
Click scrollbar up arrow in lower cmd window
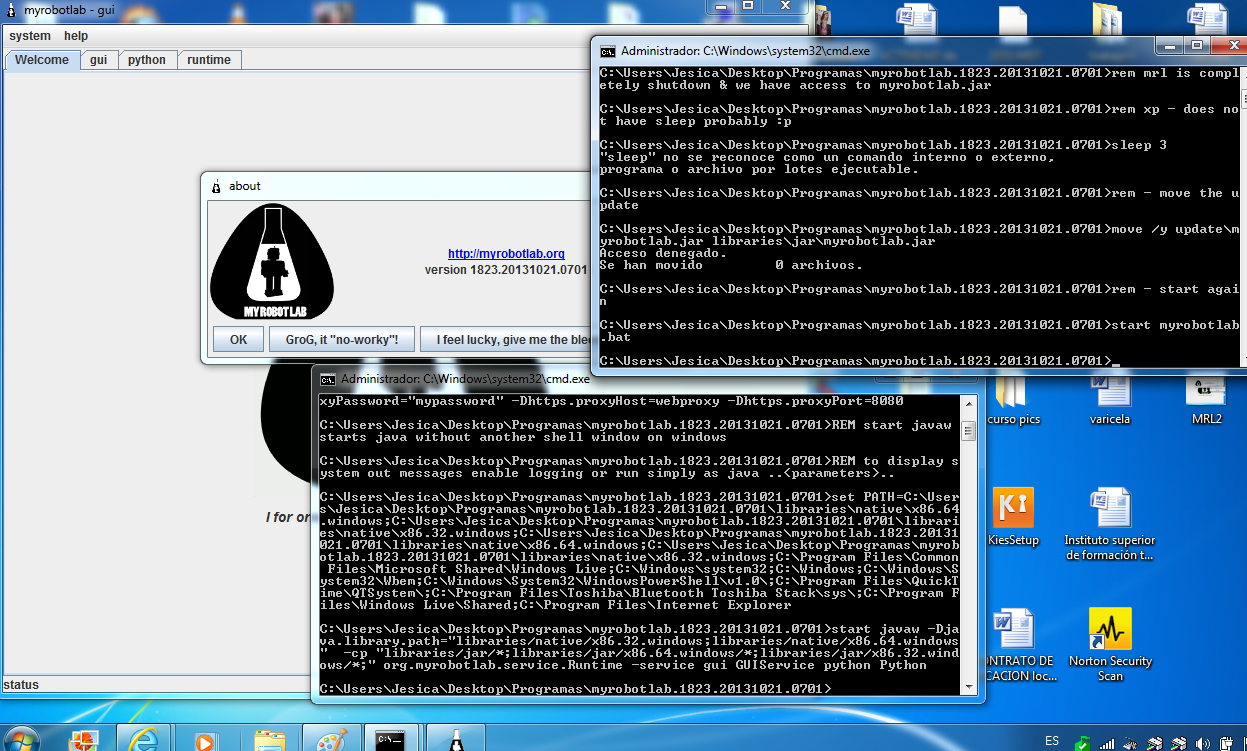coord(967,402)
